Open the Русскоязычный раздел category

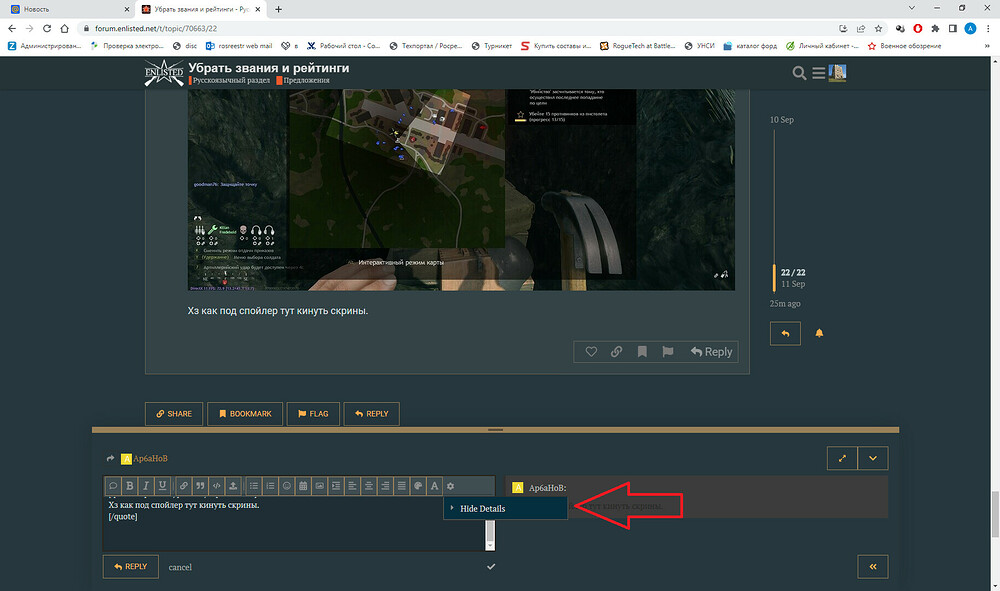pos(232,80)
